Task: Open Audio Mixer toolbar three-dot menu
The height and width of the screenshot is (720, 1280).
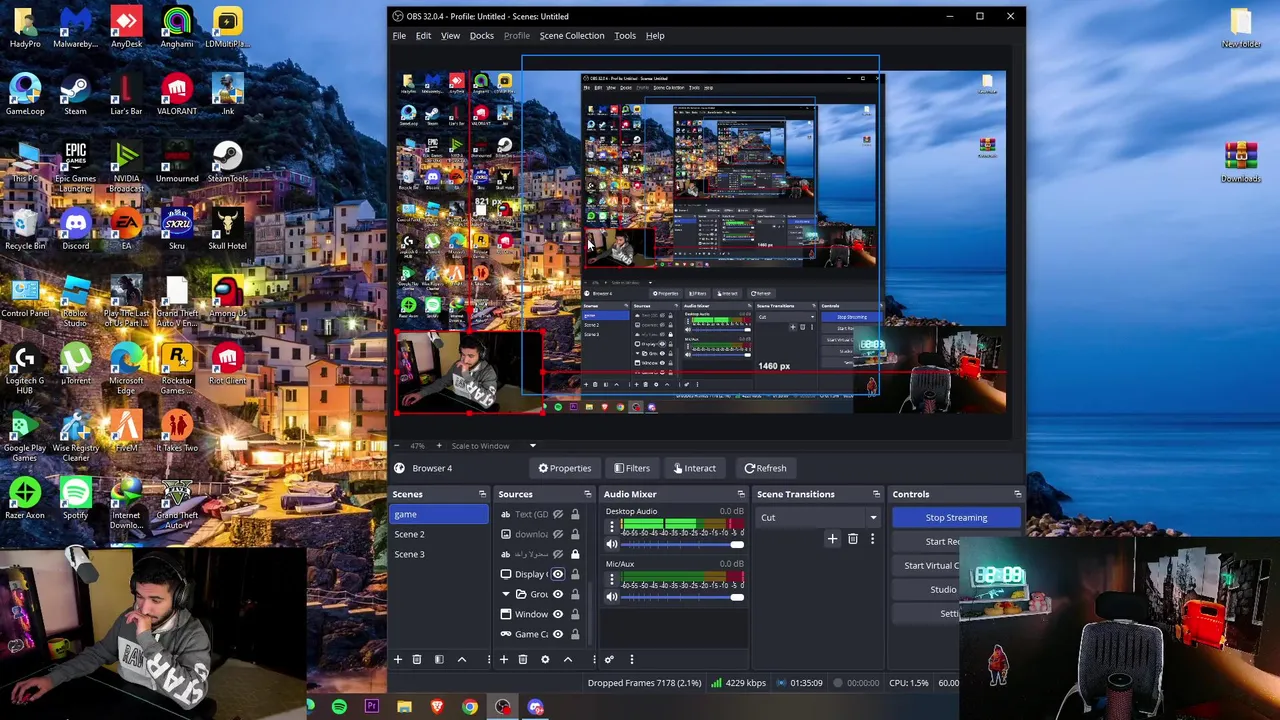Action: pos(632,659)
